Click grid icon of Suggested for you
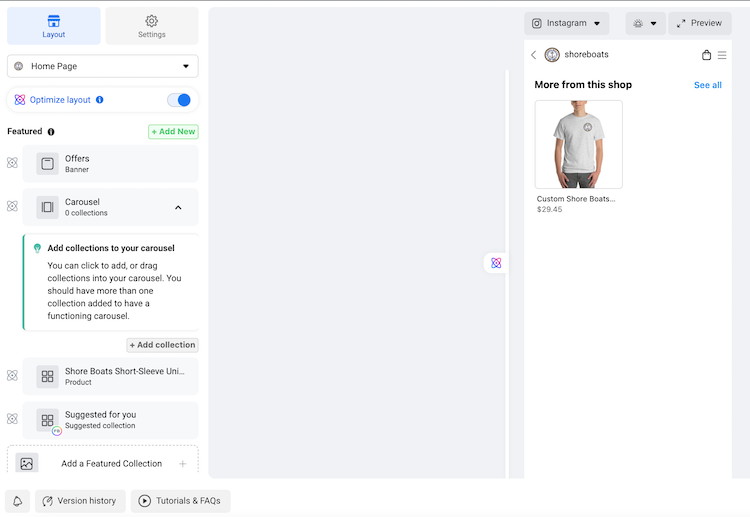The width and height of the screenshot is (750, 517). [47, 420]
